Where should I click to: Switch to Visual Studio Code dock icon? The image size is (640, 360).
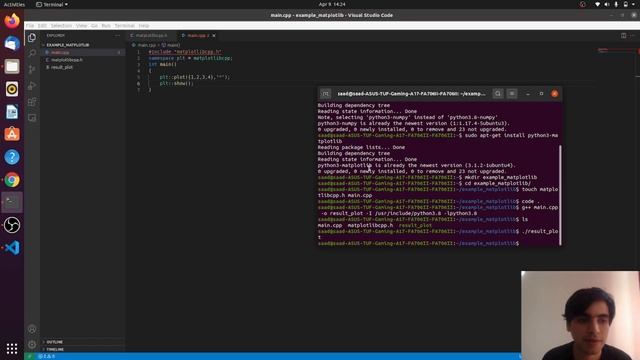(x=12, y=248)
